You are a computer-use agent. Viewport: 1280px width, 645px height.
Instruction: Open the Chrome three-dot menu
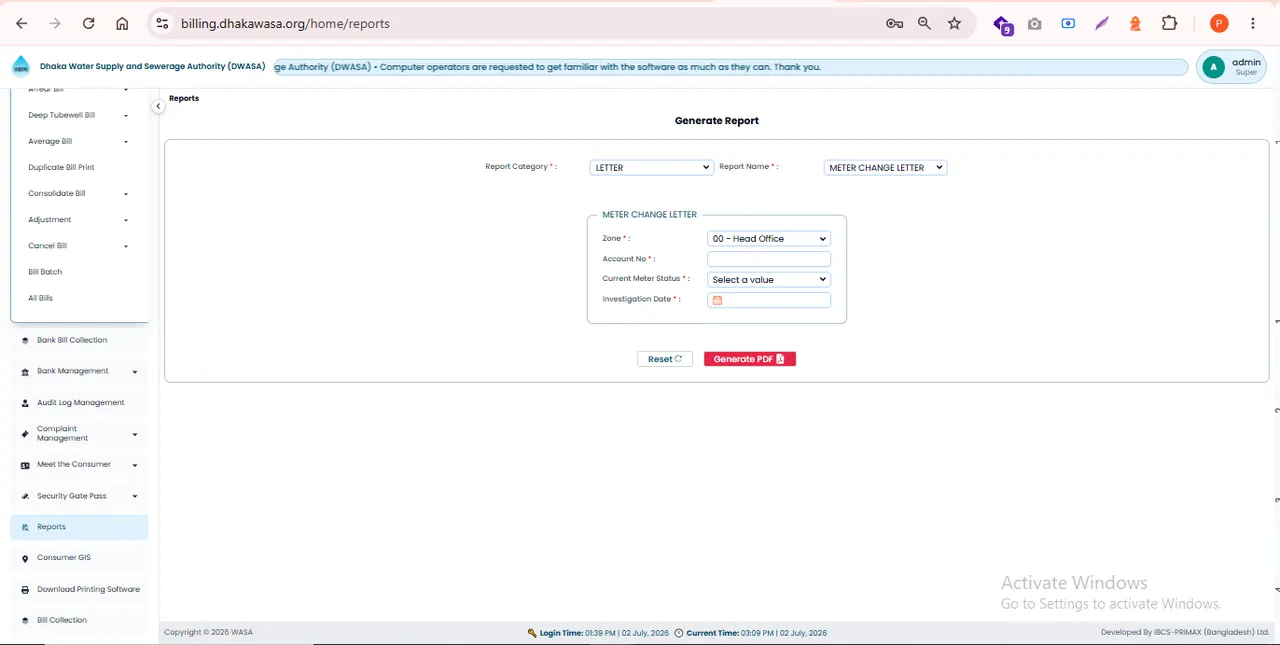pos(1253,23)
